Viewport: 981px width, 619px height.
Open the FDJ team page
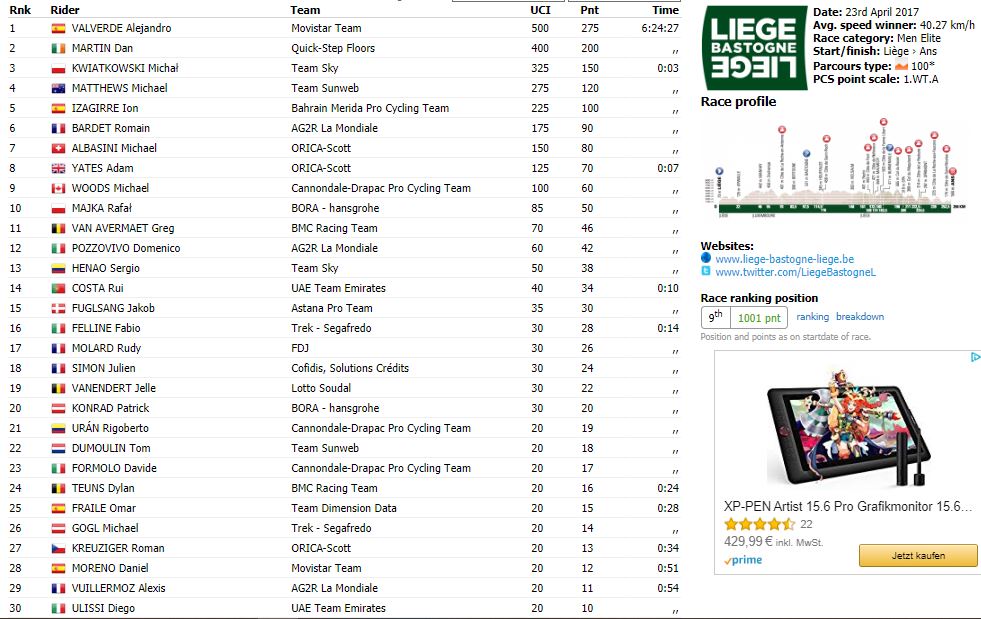(x=300, y=348)
